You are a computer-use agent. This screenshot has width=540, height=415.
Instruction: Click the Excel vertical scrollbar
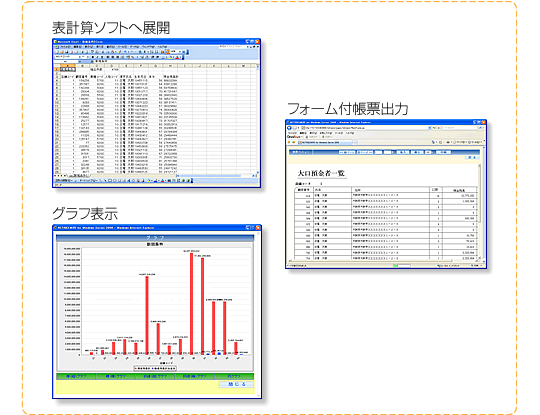coord(258,121)
